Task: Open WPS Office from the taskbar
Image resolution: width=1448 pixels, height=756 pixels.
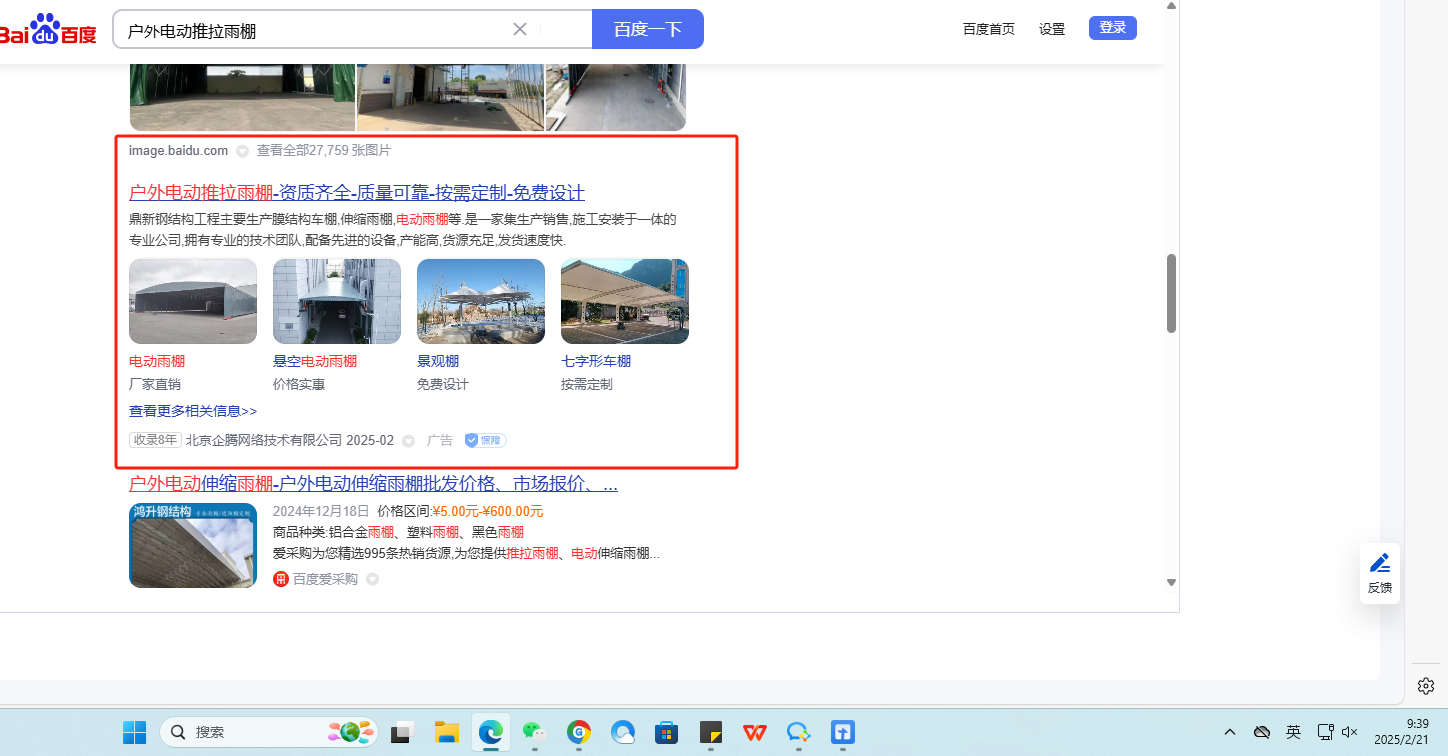Action: click(x=754, y=733)
